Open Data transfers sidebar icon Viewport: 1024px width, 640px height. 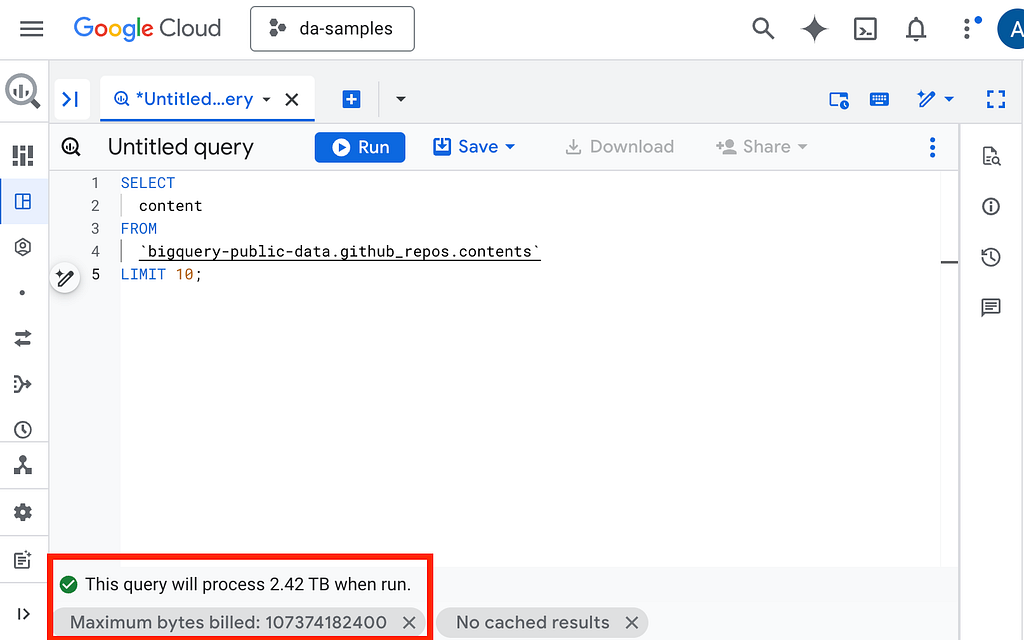pyautogui.click(x=23, y=338)
